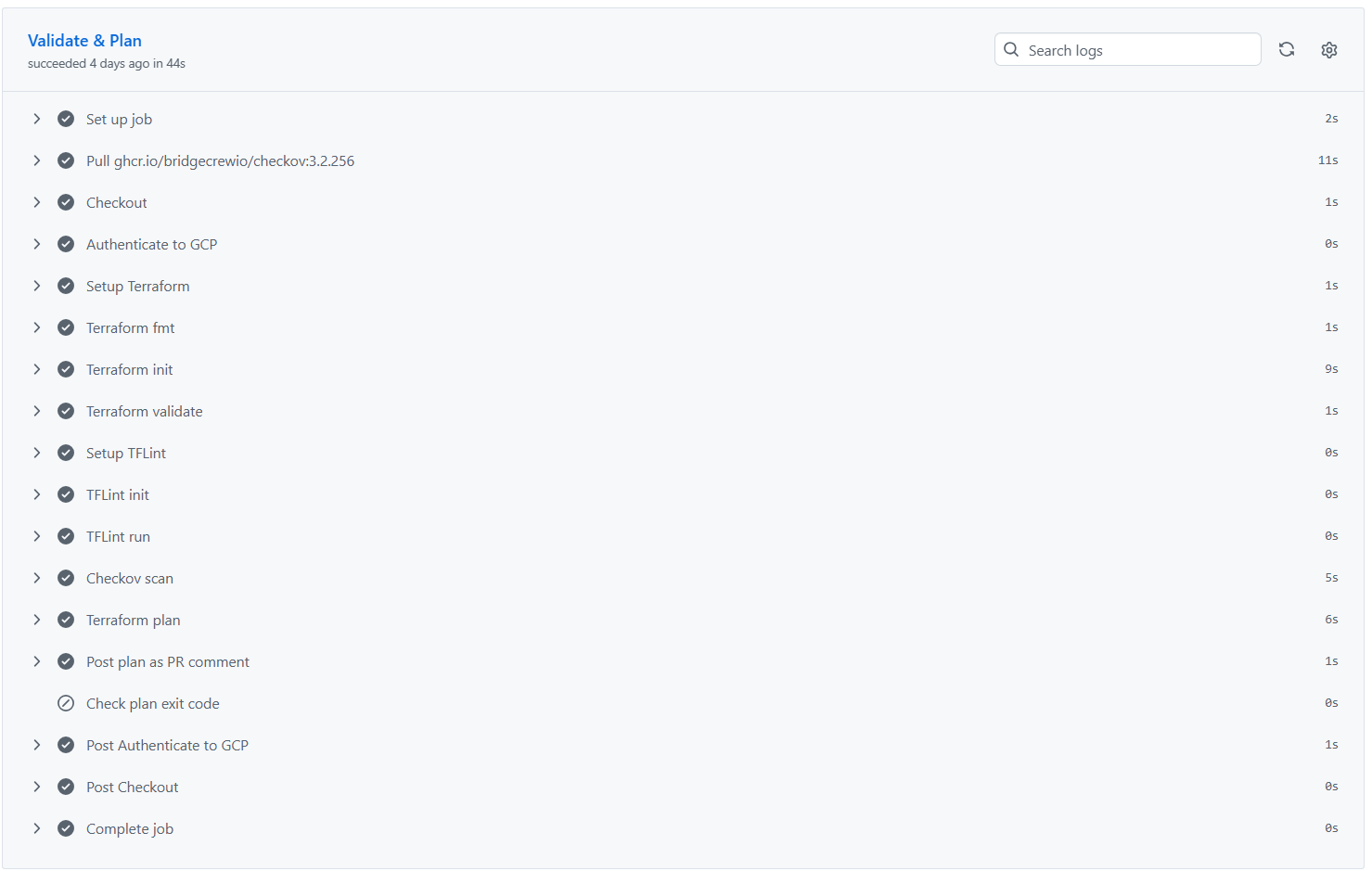This screenshot has width=1372, height=871.
Task: Click skipped icon for Check plan exit code
Action: [66, 703]
